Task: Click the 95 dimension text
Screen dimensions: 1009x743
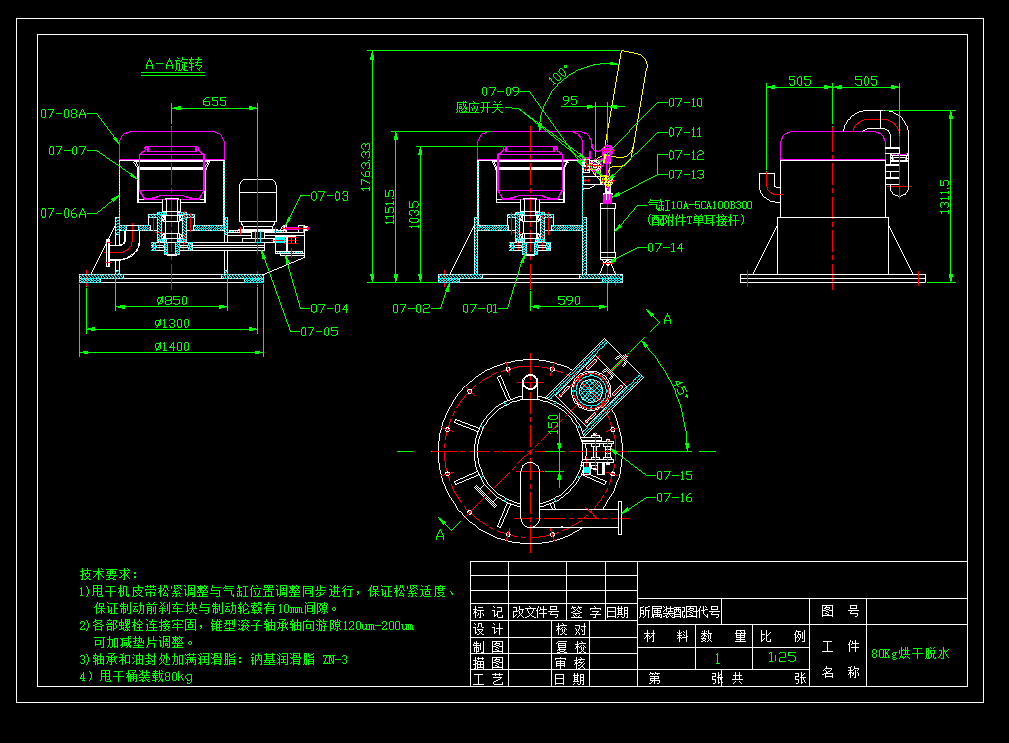Action: (570, 101)
